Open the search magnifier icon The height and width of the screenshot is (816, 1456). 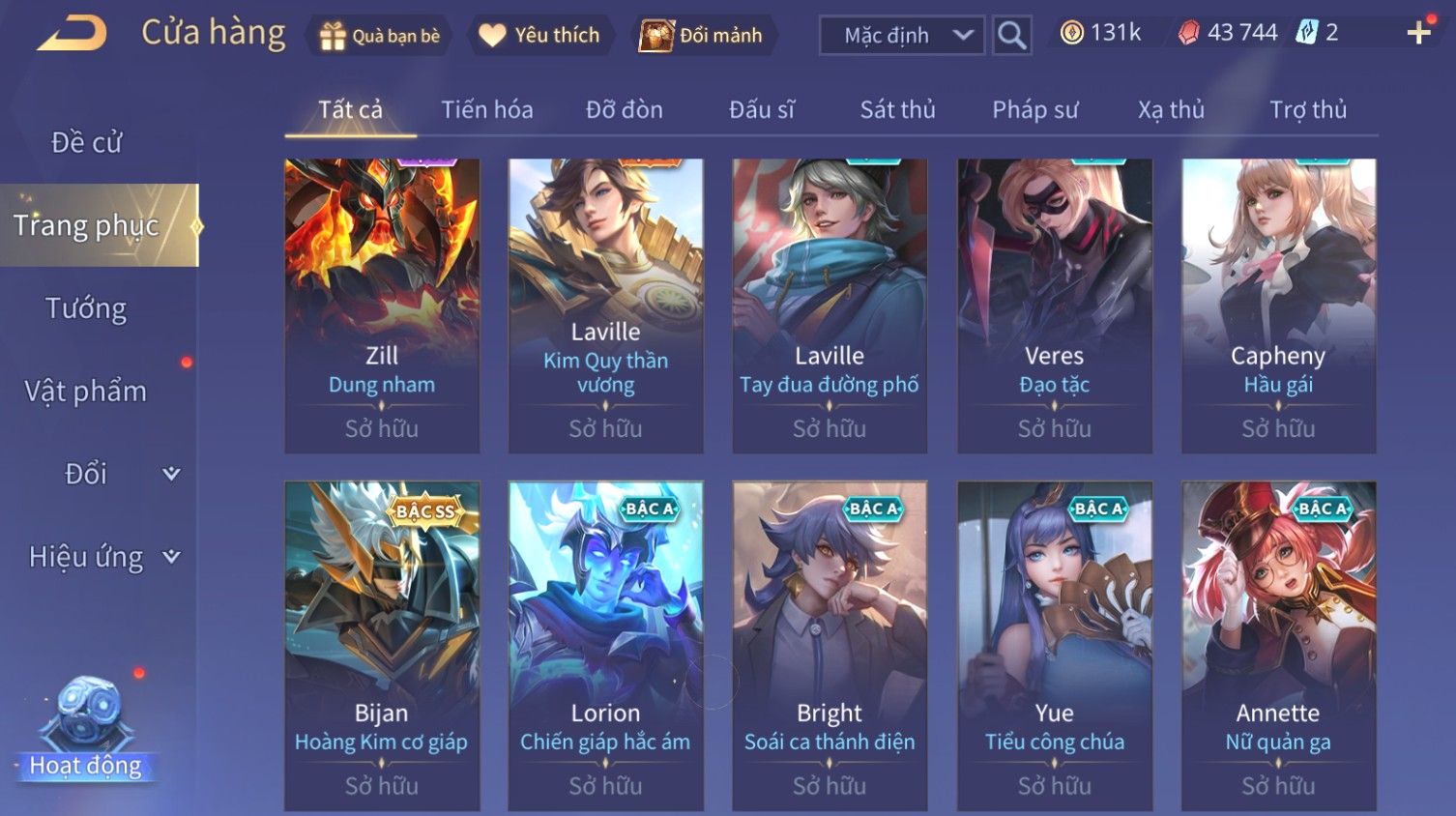click(x=1011, y=36)
